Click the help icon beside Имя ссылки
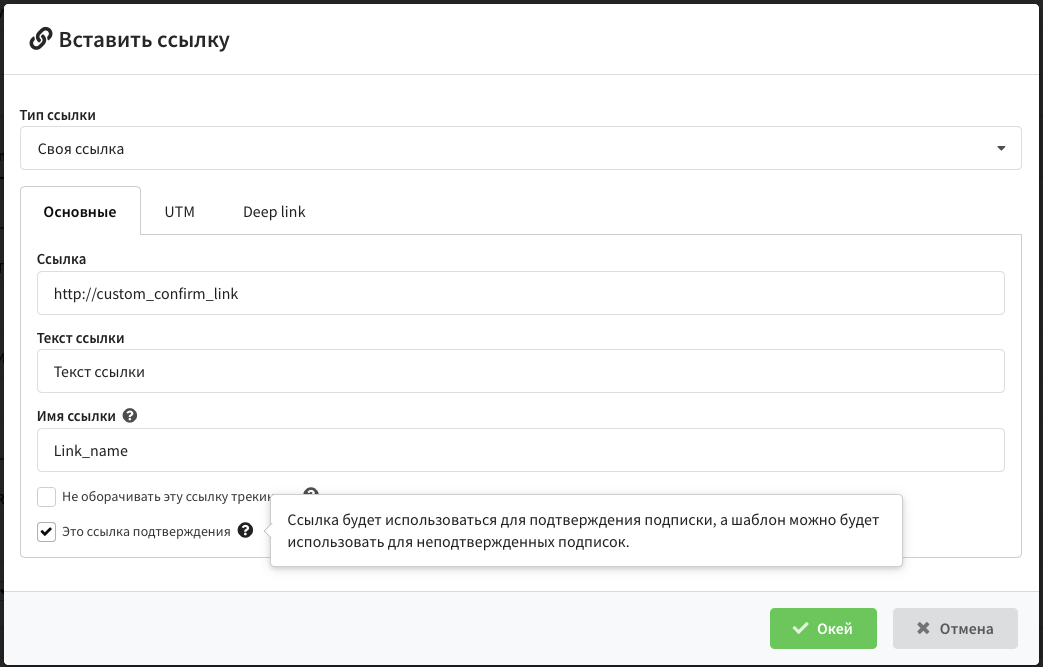Image resolution: width=1043 pixels, height=667 pixels. 130,415
